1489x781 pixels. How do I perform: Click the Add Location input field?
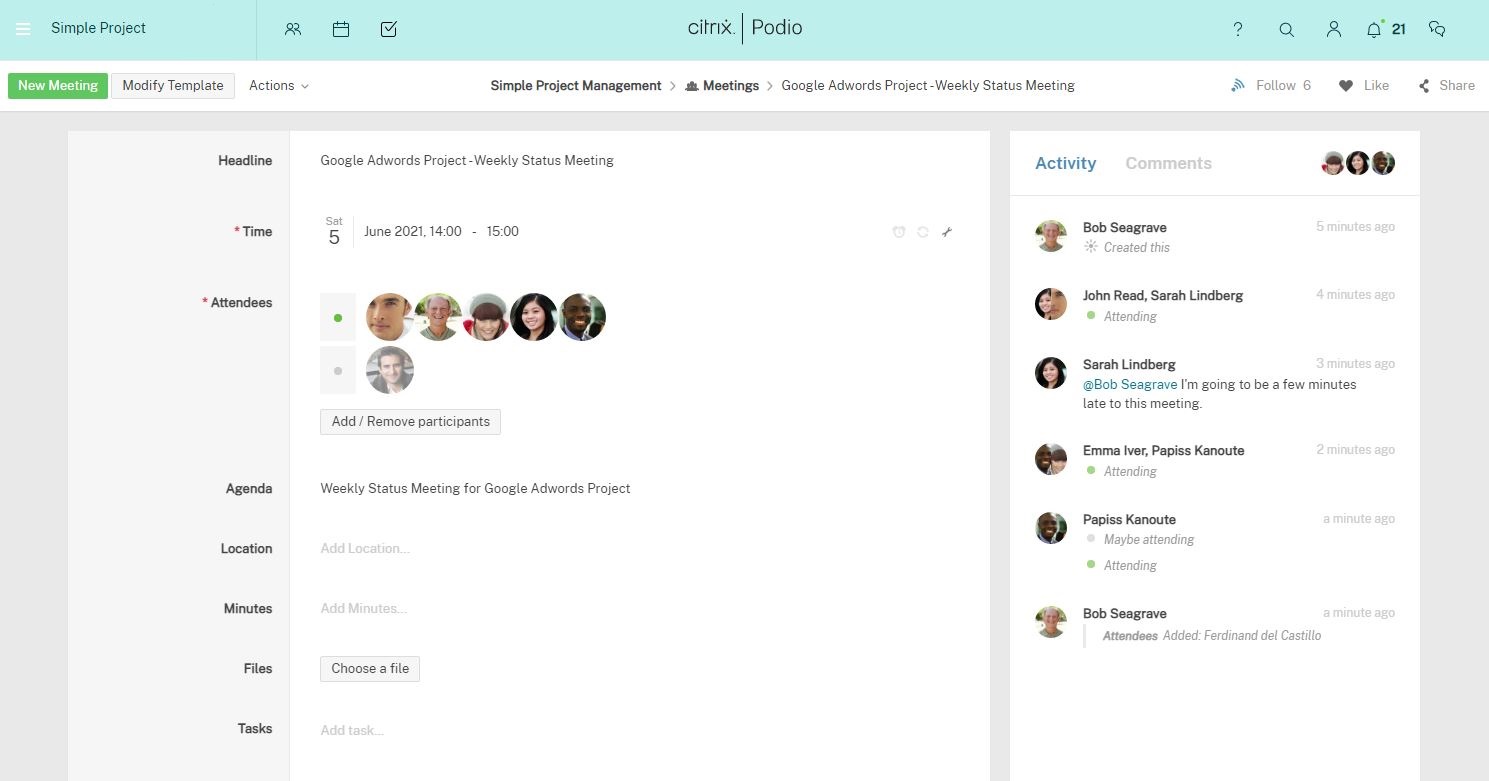pyautogui.click(x=365, y=549)
